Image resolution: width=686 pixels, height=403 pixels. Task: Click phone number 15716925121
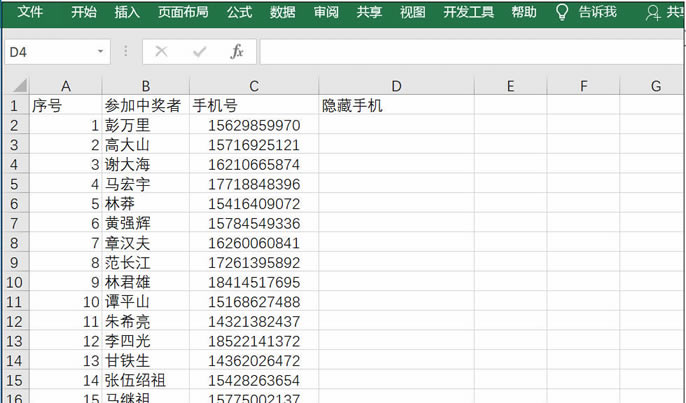(254, 145)
